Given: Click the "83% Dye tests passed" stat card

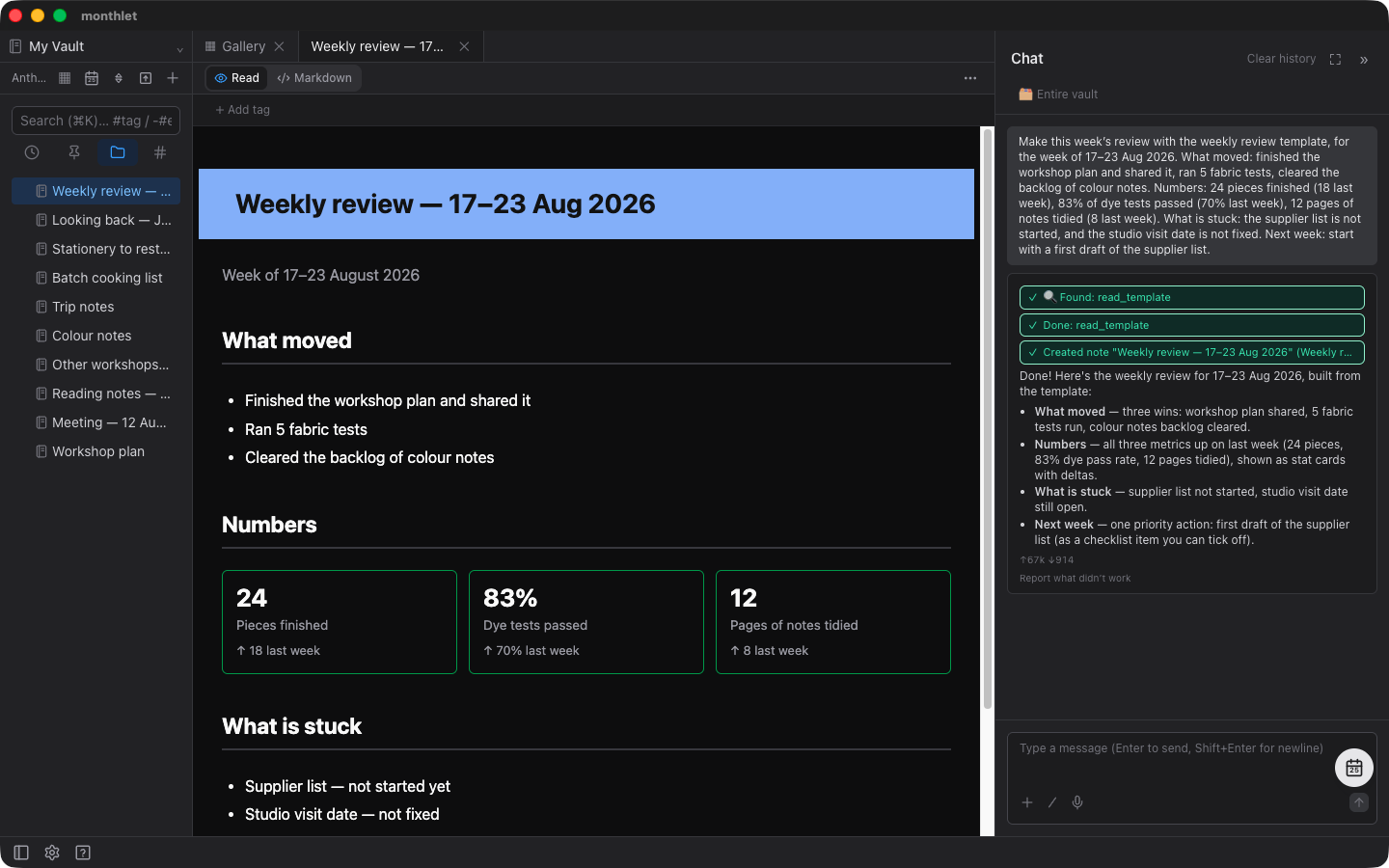Looking at the screenshot, I should 586,622.
